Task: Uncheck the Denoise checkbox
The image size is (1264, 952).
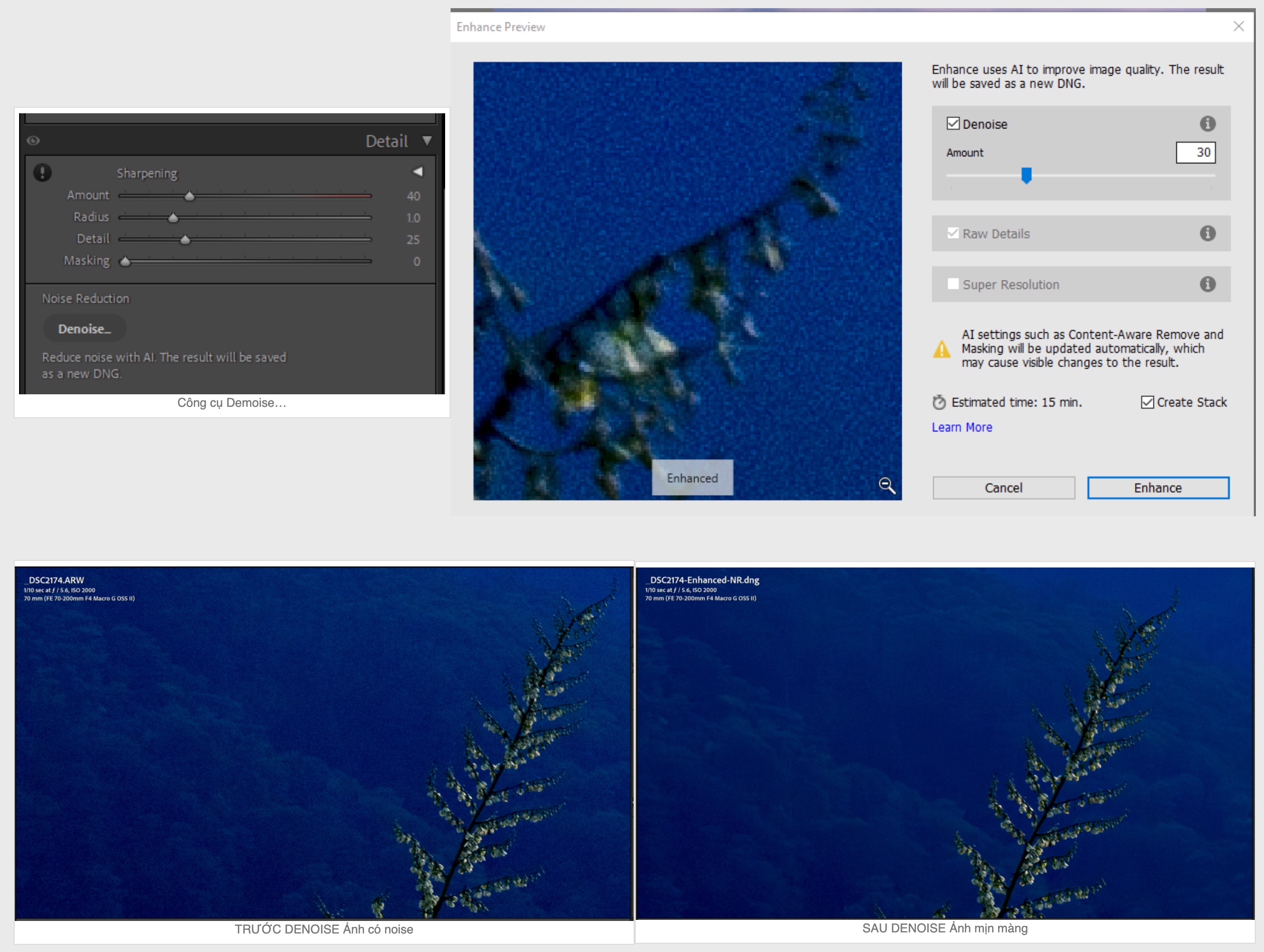Action: (x=952, y=123)
